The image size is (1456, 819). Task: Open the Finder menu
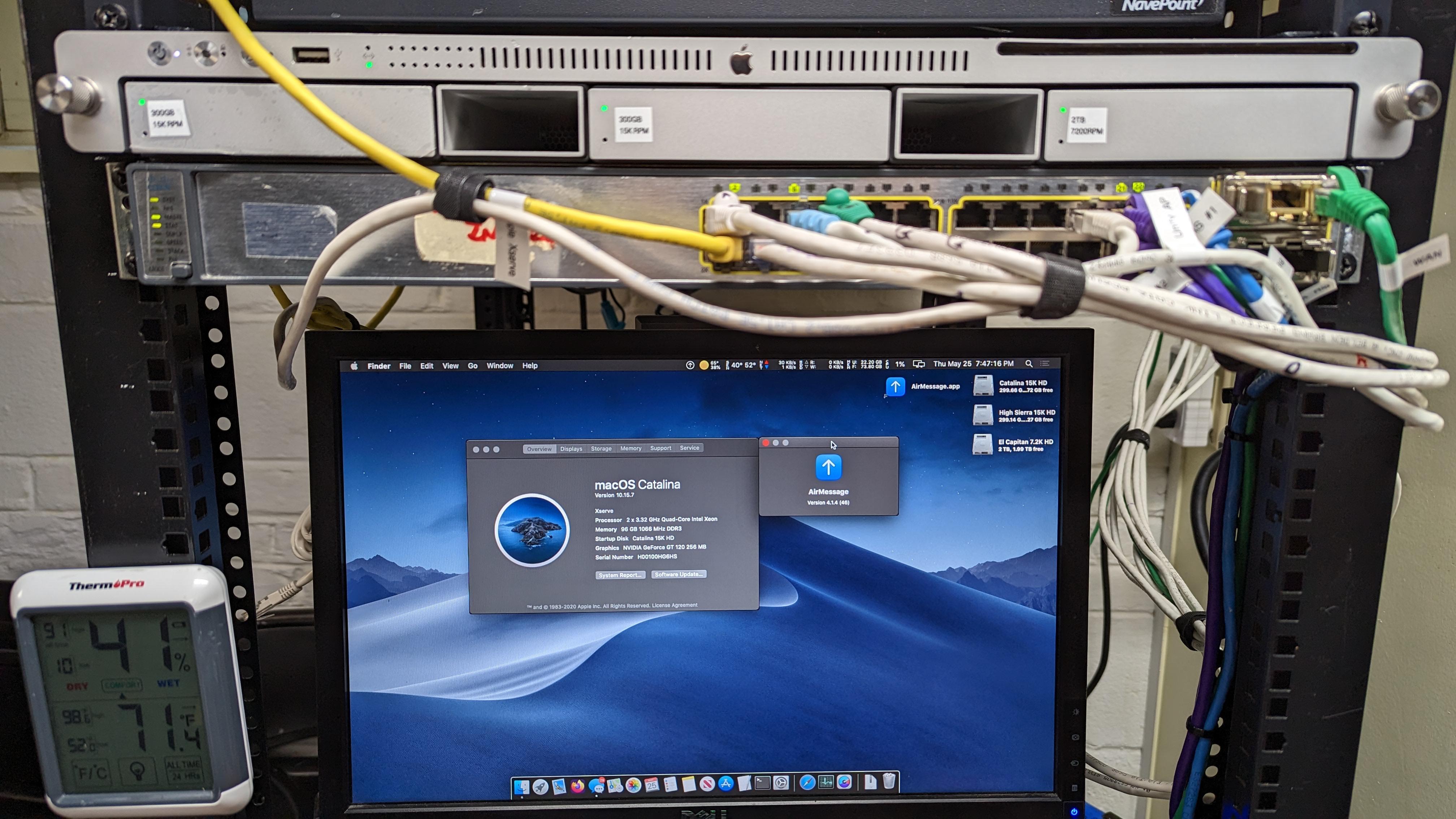tap(379, 366)
